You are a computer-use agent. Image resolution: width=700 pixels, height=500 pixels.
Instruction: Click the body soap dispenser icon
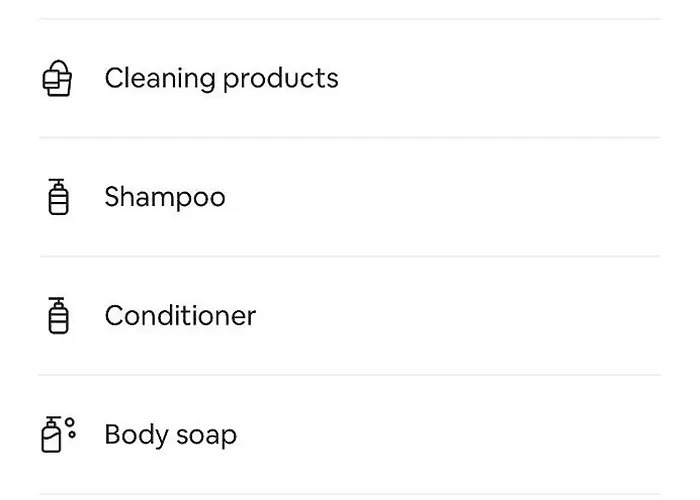click(52, 437)
